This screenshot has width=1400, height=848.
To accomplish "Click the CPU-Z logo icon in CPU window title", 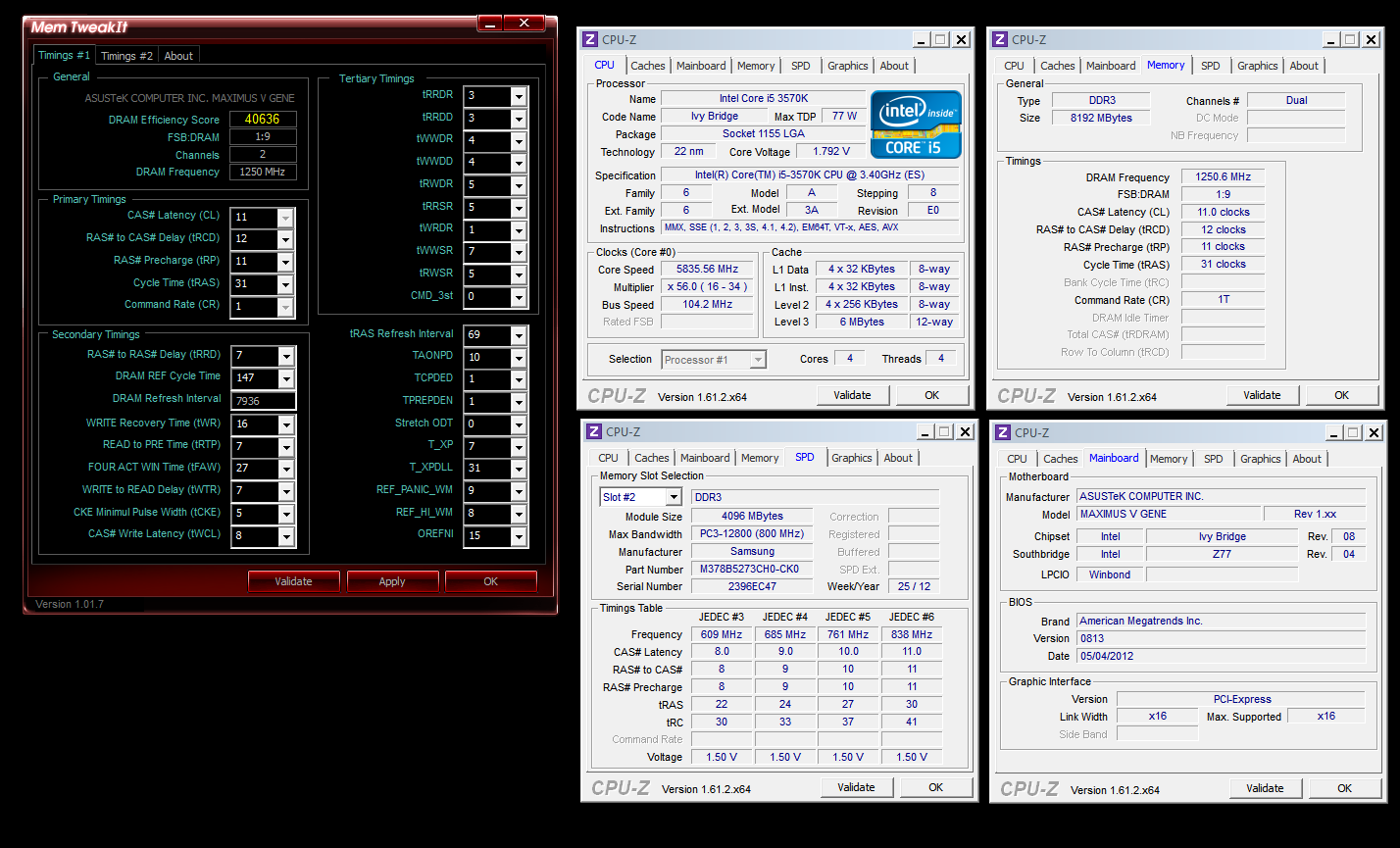I will point(590,39).
